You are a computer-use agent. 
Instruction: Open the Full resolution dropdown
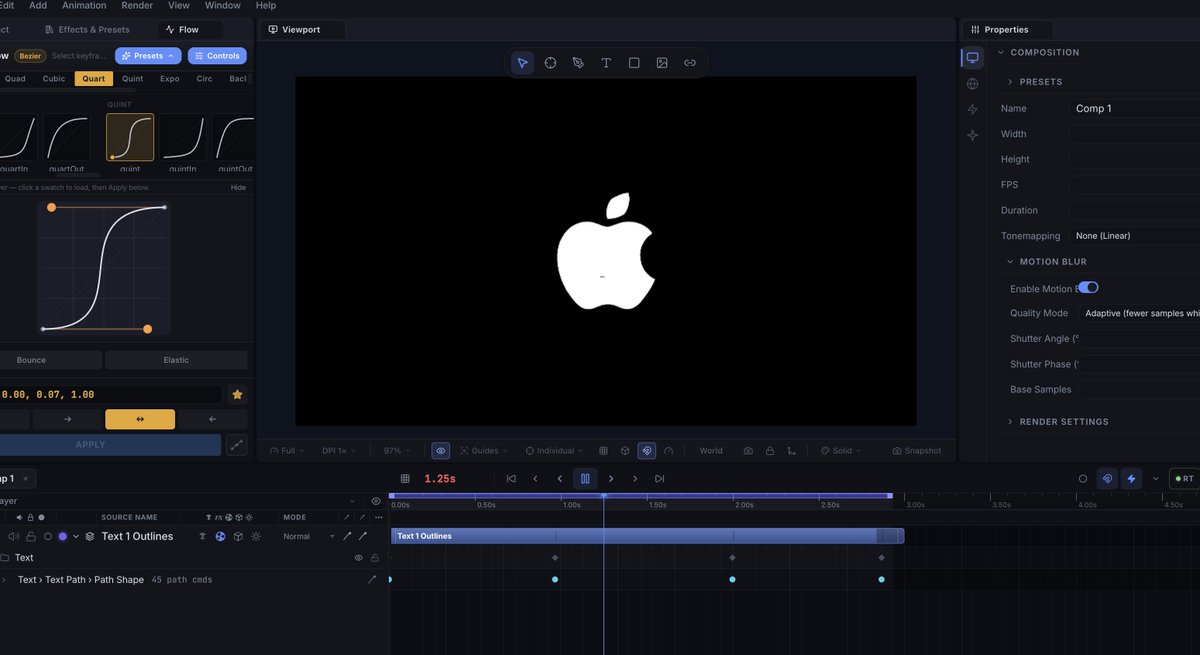[x=287, y=451]
